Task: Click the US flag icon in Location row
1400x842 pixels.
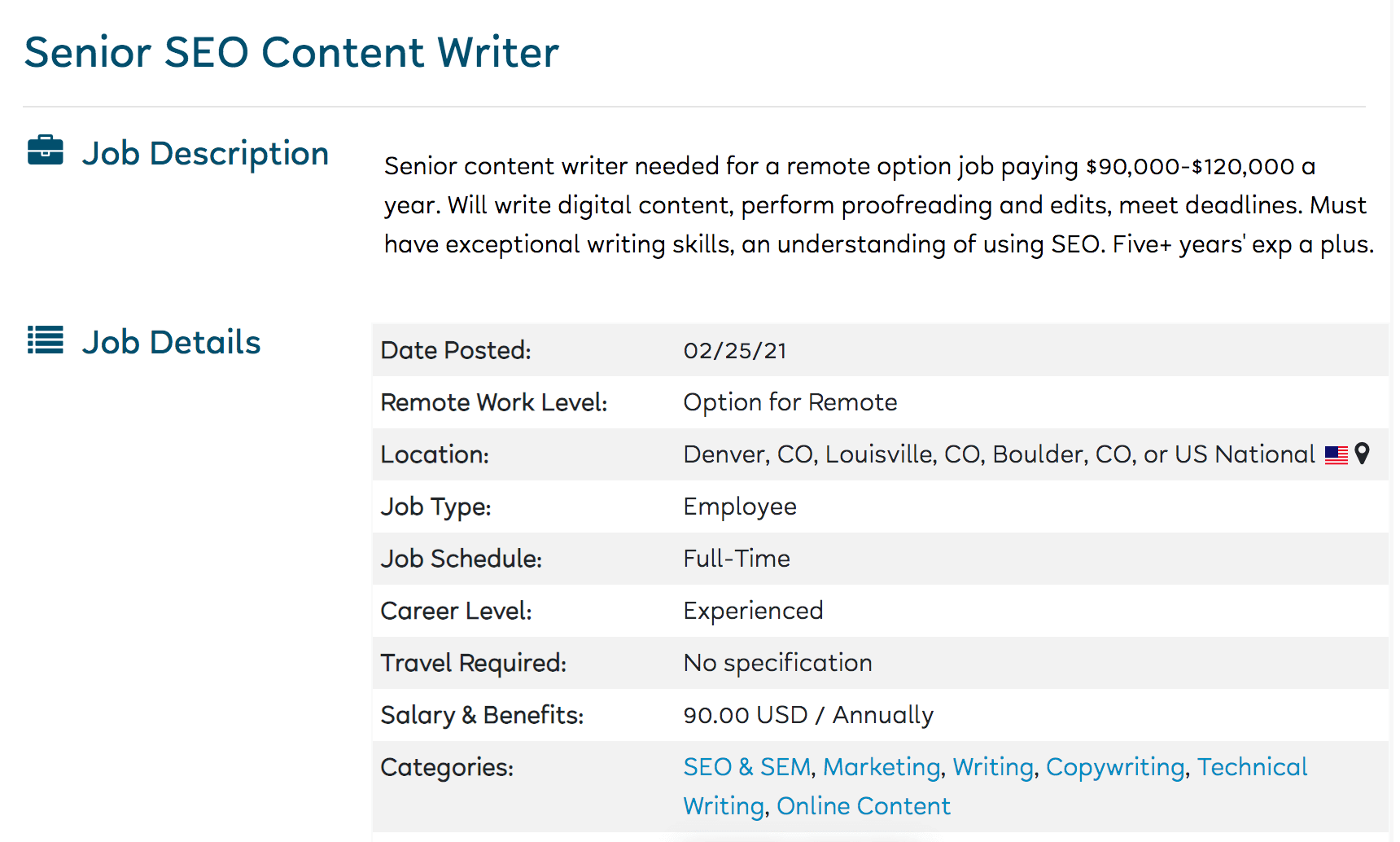Action: [x=1336, y=454]
